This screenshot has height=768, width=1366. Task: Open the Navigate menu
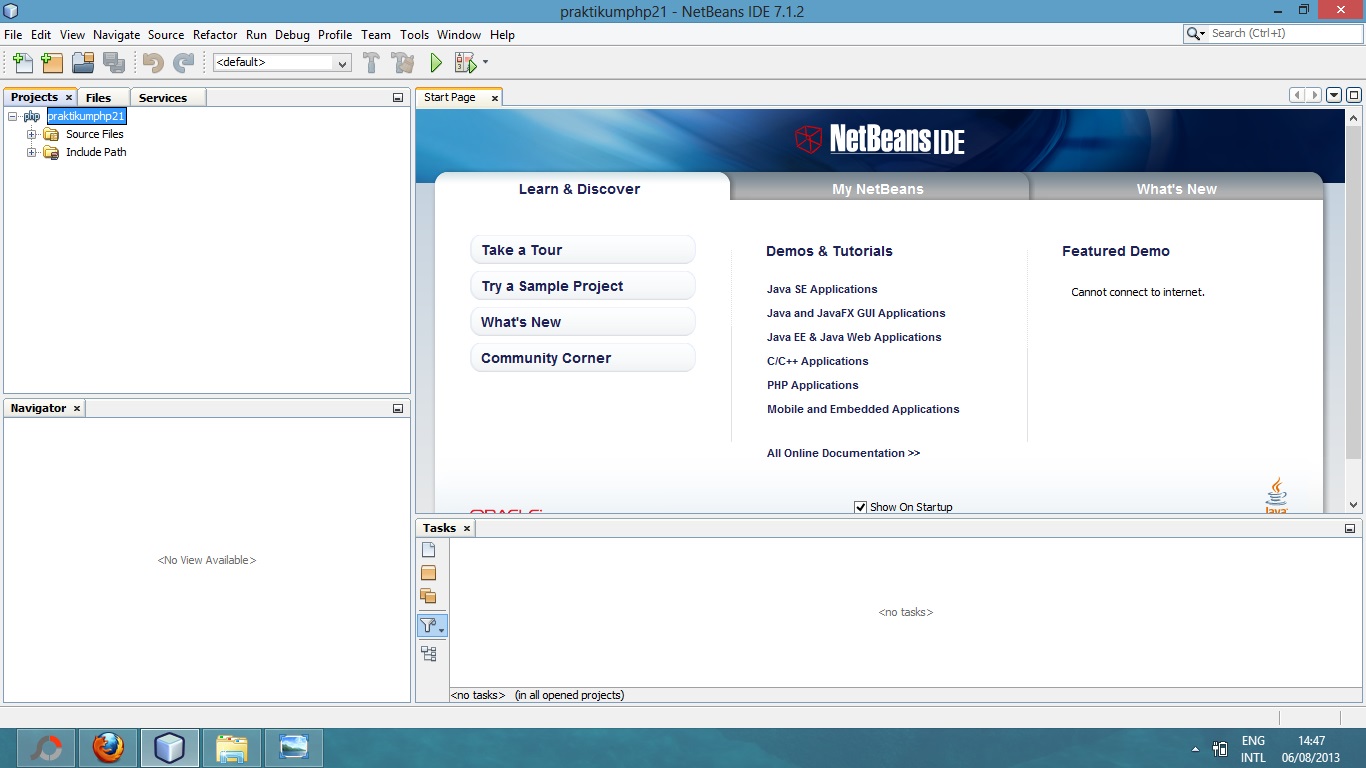point(117,35)
